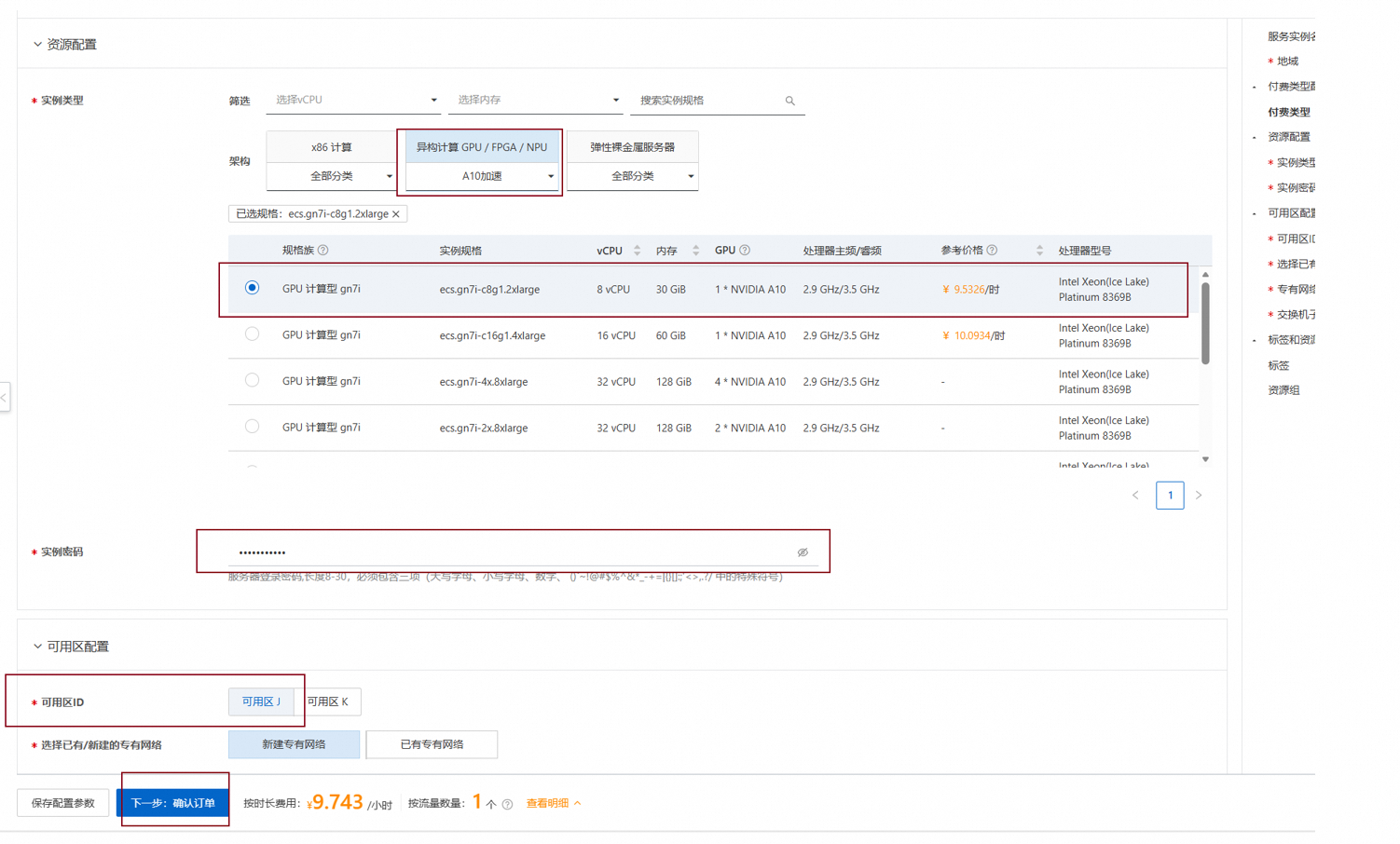Click 保存配置参数 button
Image resolution: width=1400 pixels, height=844 pixels.
[63, 803]
